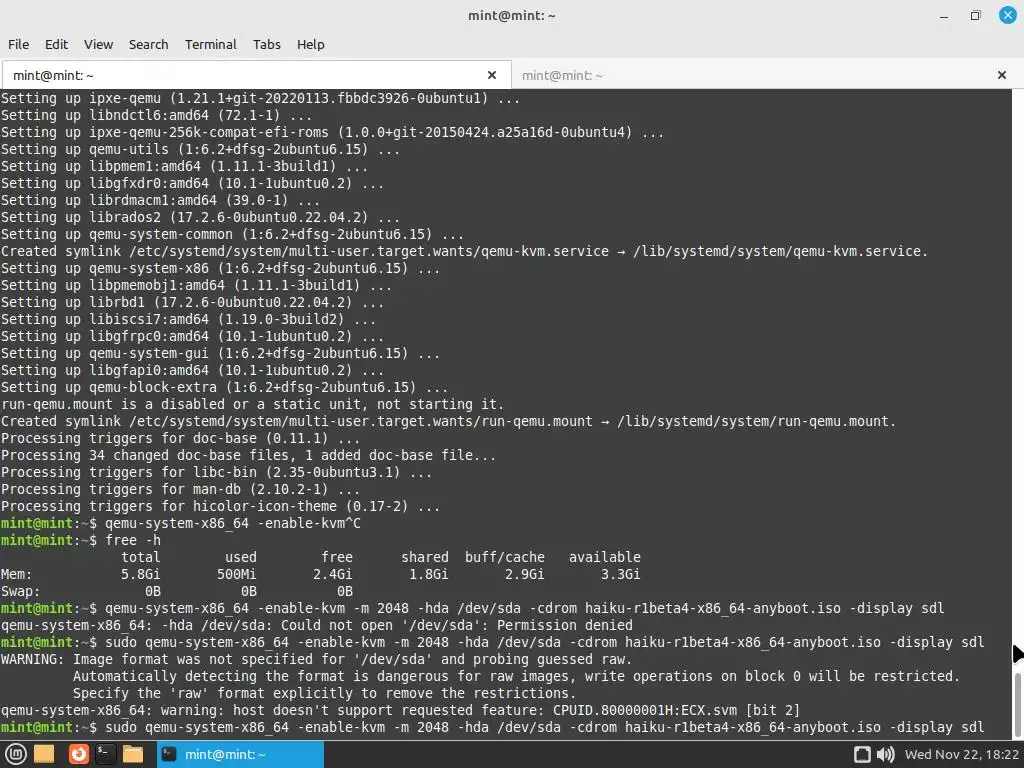Click the 'qemu-system-x86_64 -enable-kvm^C' line
The height and width of the screenshot is (768, 1024).
pyautogui.click(x=181, y=523)
